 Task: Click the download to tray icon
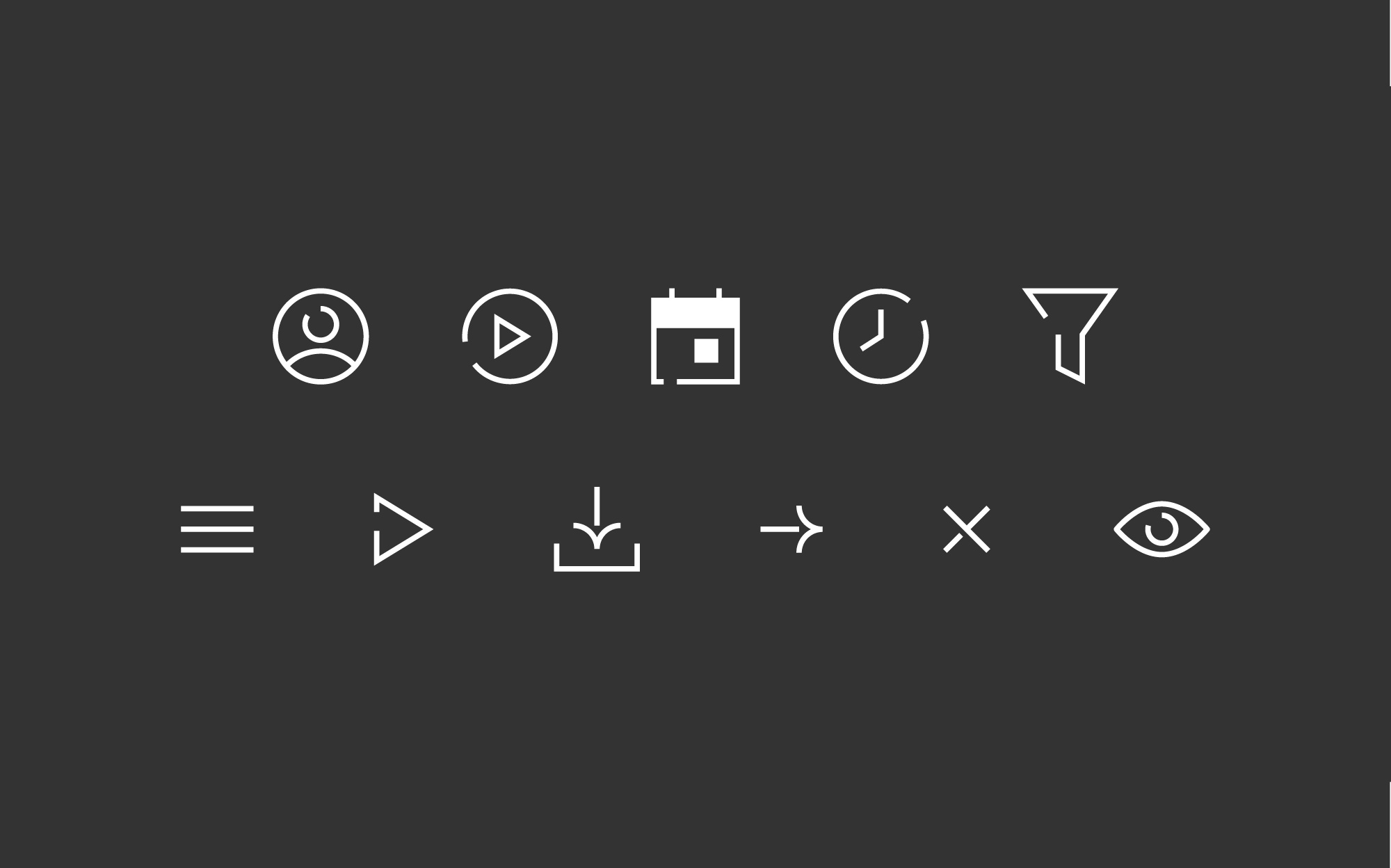(597, 529)
